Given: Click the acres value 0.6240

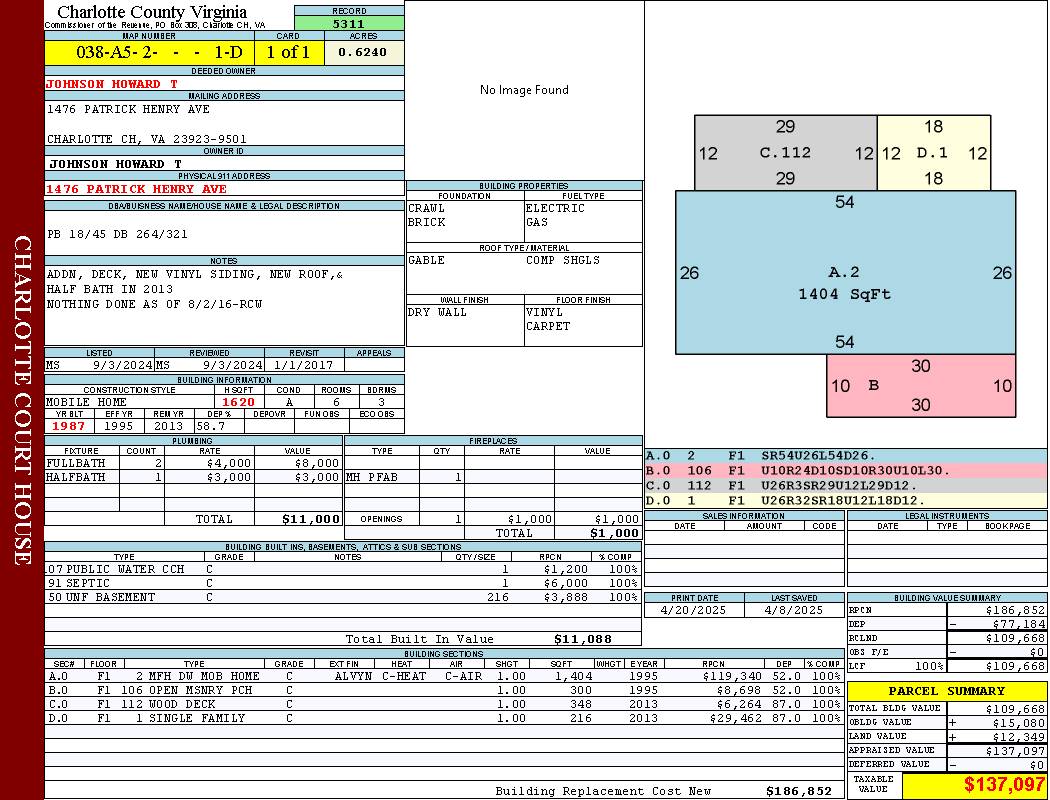Looking at the screenshot, I should click(362, 52).
